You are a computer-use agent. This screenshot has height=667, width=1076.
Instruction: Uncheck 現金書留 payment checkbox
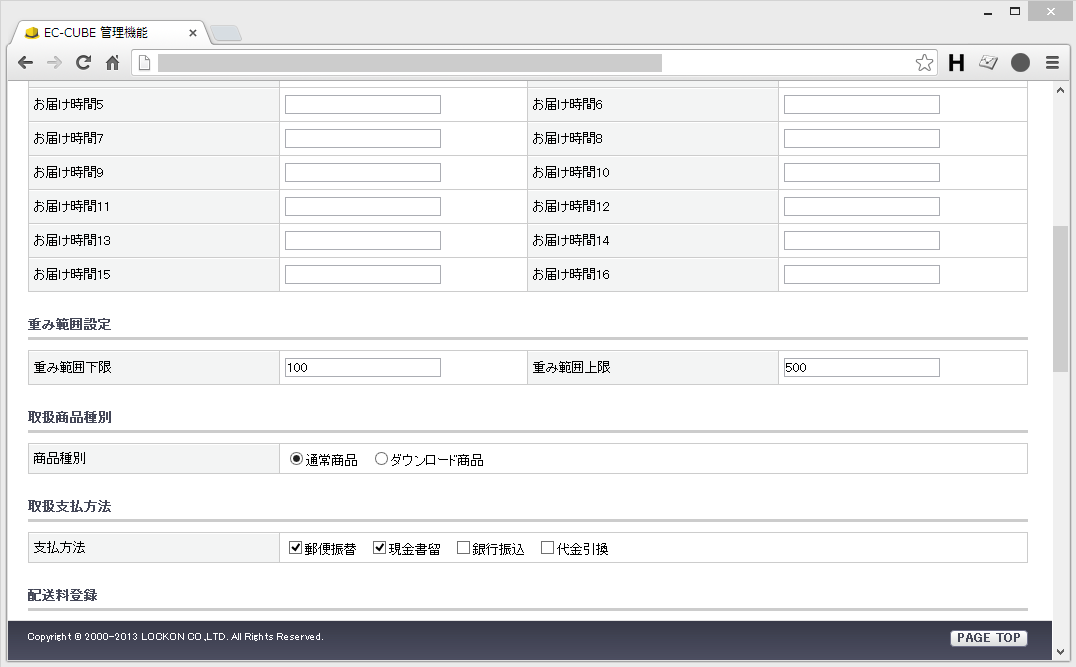[379, 548]
